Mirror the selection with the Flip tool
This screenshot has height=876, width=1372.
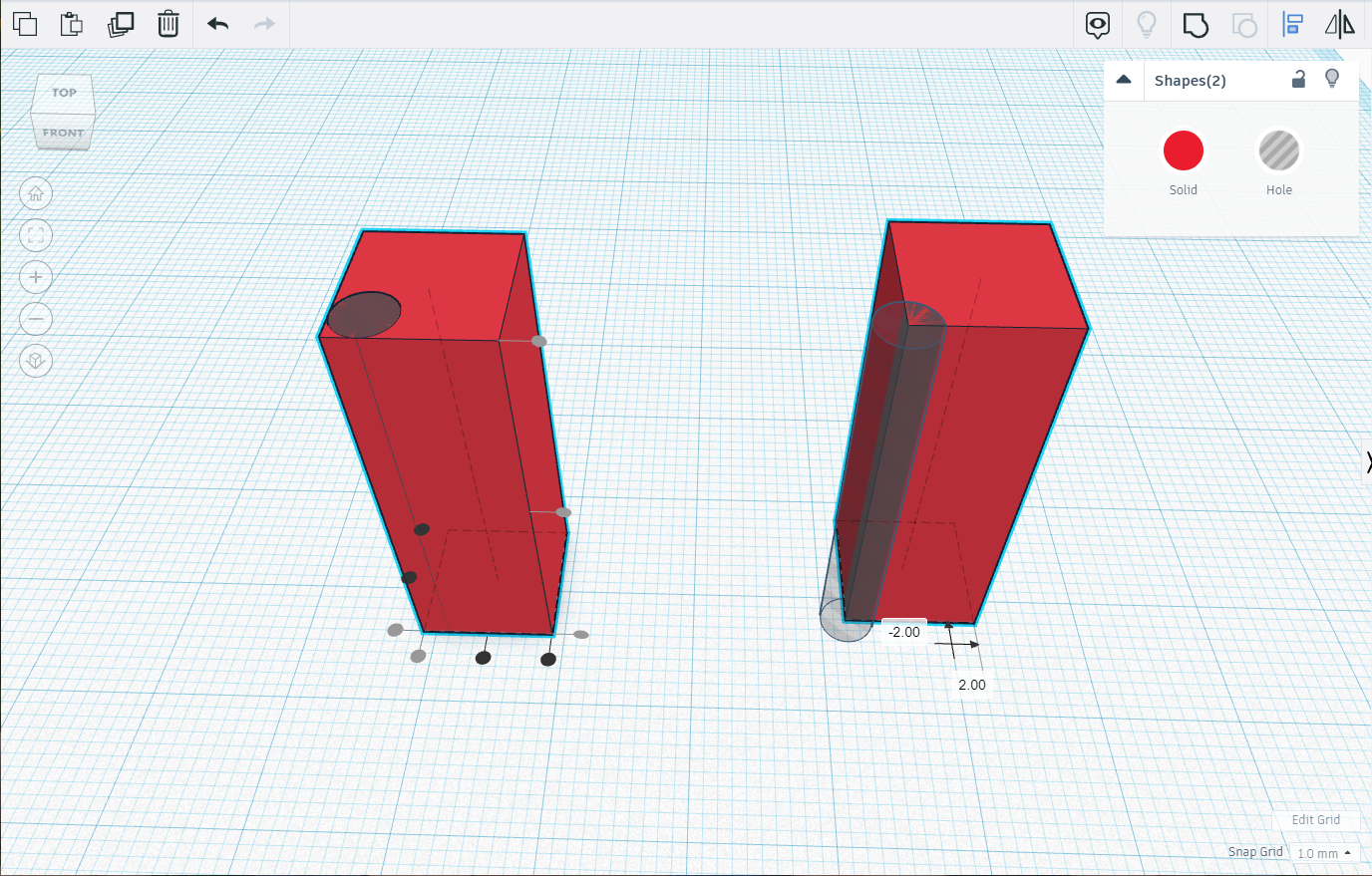1341,23
